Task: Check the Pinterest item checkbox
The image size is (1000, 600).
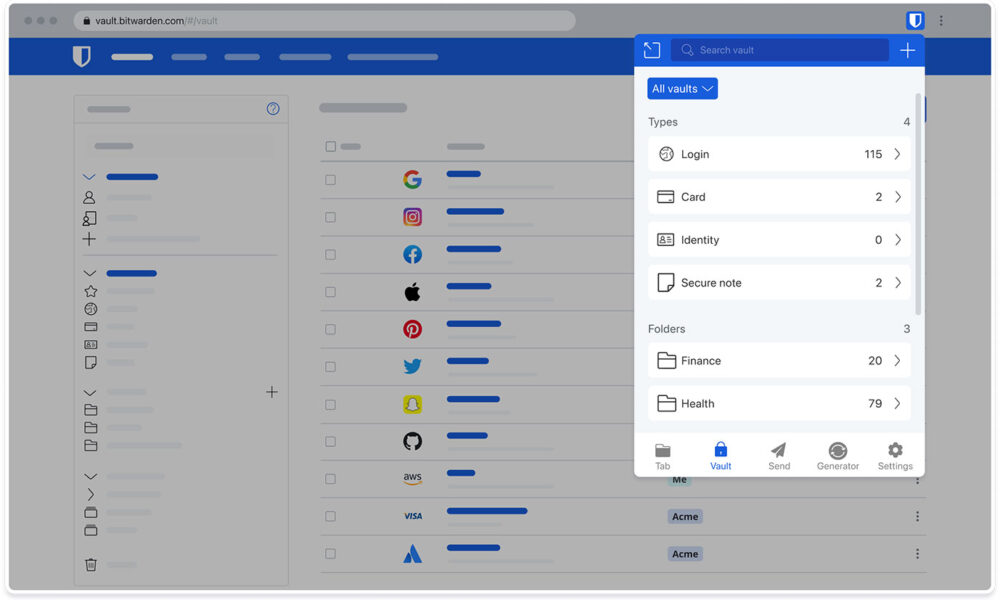Action: tap(330, 330)
